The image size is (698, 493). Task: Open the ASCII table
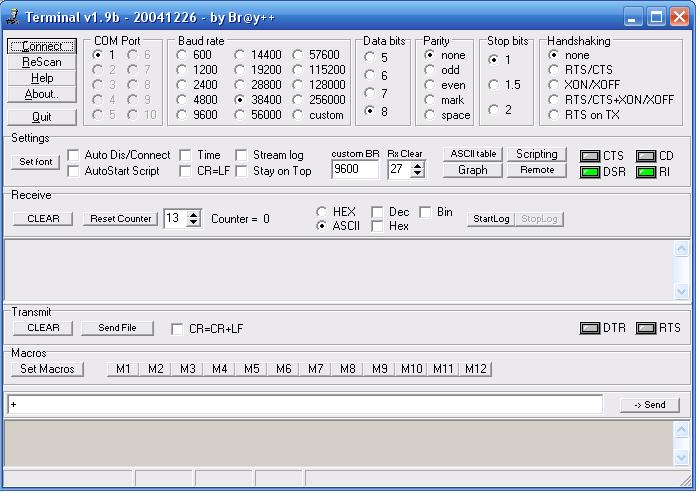[473, 154]
